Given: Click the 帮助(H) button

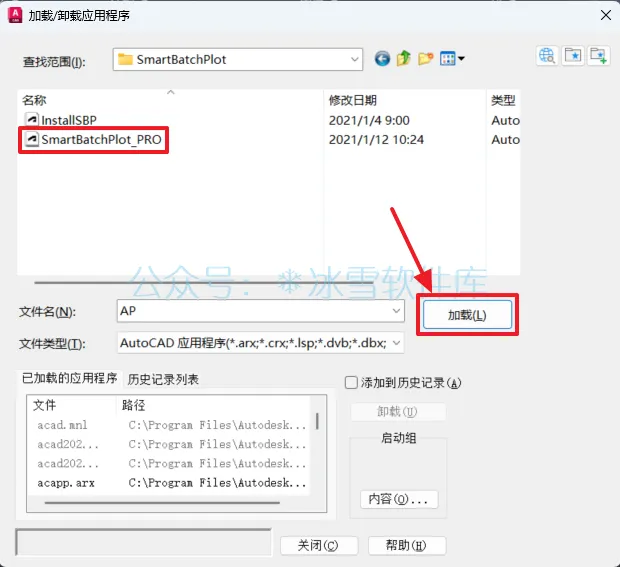Looking at the screenshot, I should click(x=406, y=546).
